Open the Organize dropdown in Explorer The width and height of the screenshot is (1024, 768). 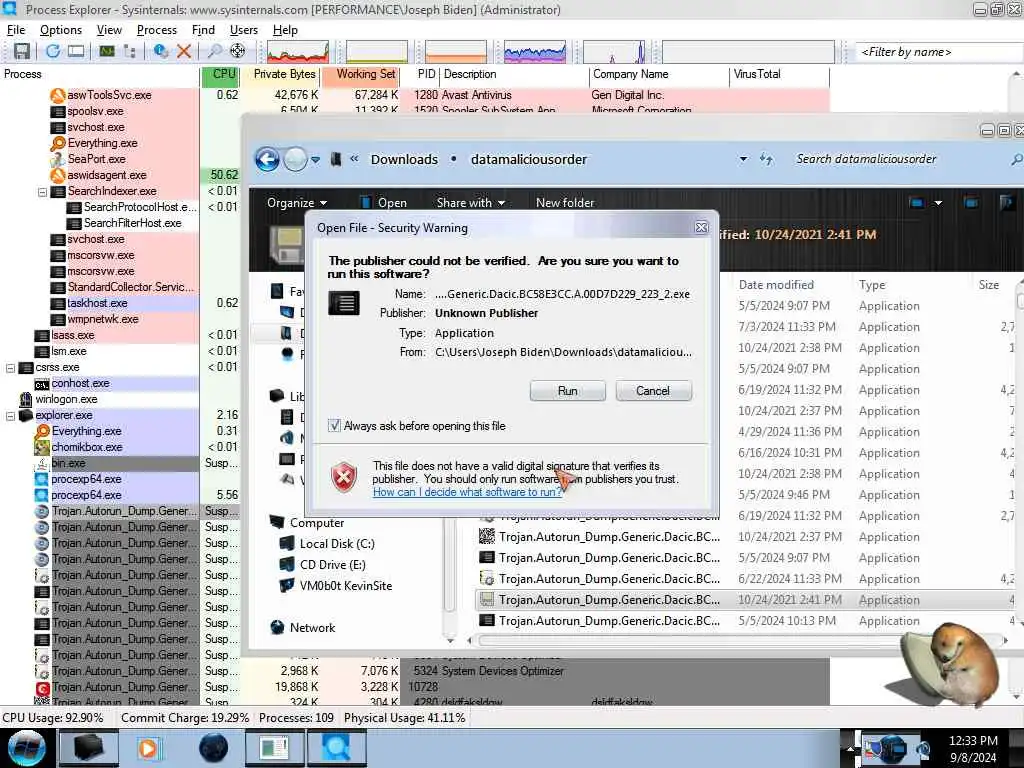tap(297, 203)
